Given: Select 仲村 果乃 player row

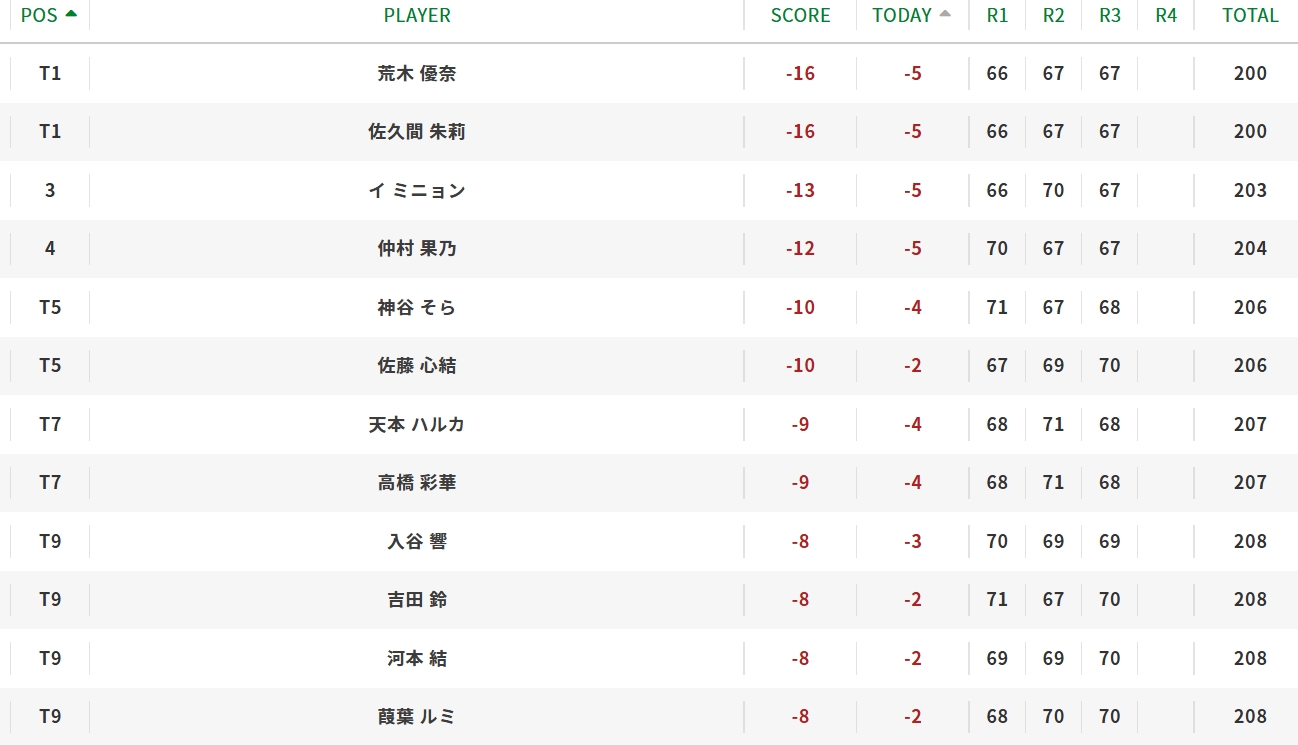Looking at the screenshot, I should [649, 249].
